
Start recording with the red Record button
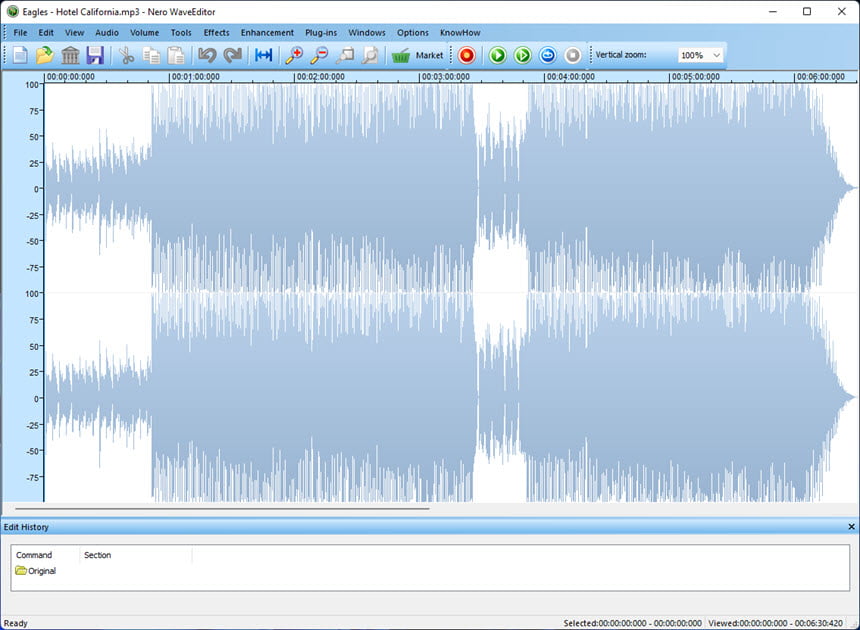[x=467, y=55]
